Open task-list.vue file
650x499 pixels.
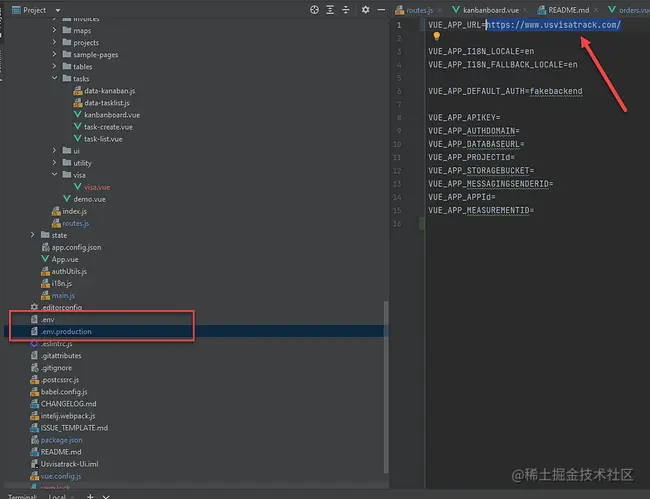103,139
